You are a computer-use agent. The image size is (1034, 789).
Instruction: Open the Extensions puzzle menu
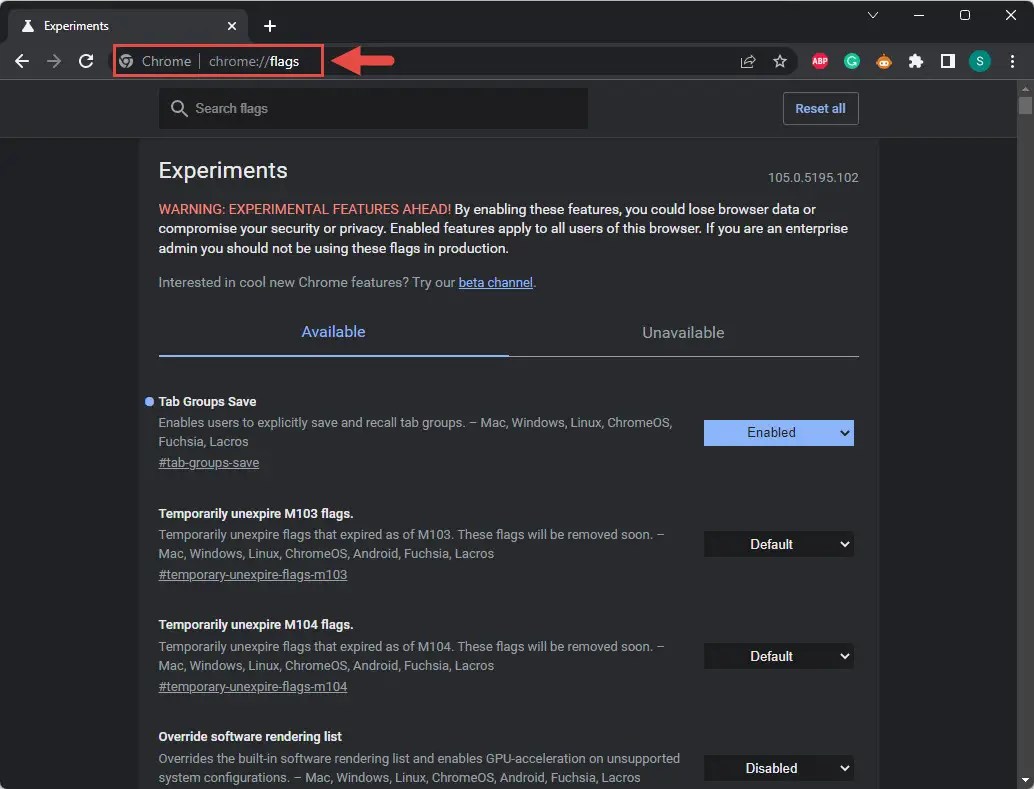(916, 61)
